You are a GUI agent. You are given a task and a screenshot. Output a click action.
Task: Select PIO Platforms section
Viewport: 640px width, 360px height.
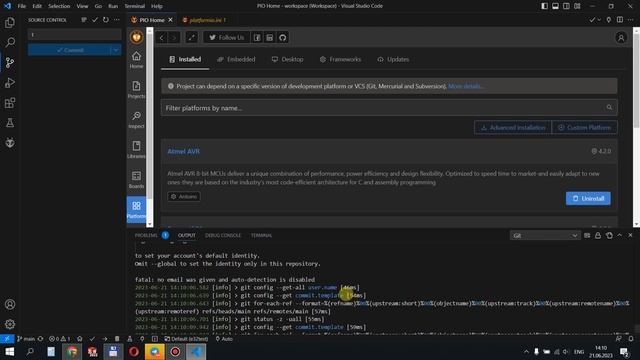[136, 210]
